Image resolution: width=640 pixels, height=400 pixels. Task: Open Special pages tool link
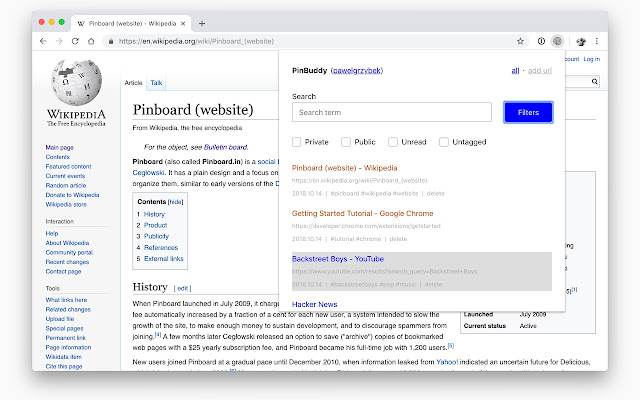click(64, 329)
